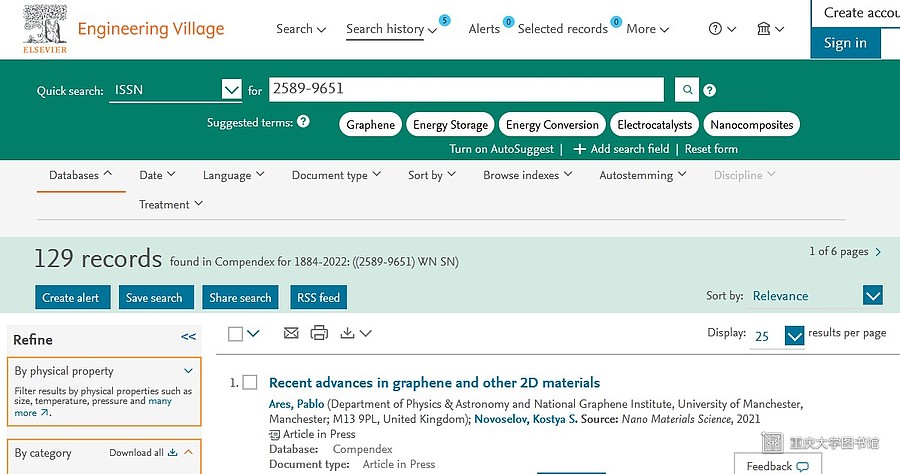
Task: Click the download results icon
Action: pyautogui.click(x=347, y=333)
